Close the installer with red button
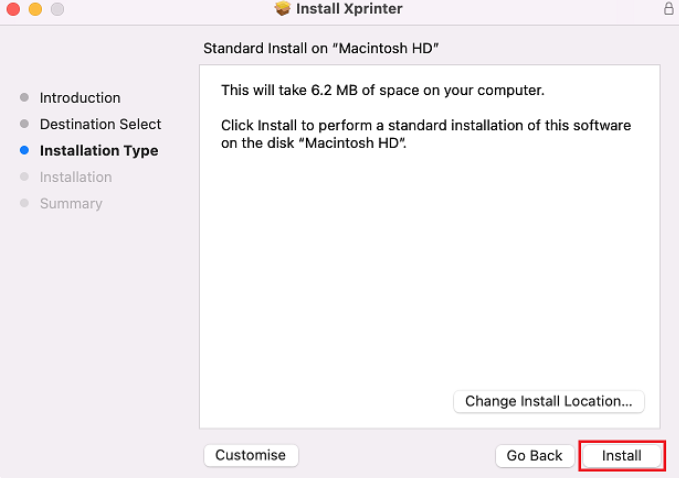Image resolution: width=679 pixels, height=478 pixels. 13,9
